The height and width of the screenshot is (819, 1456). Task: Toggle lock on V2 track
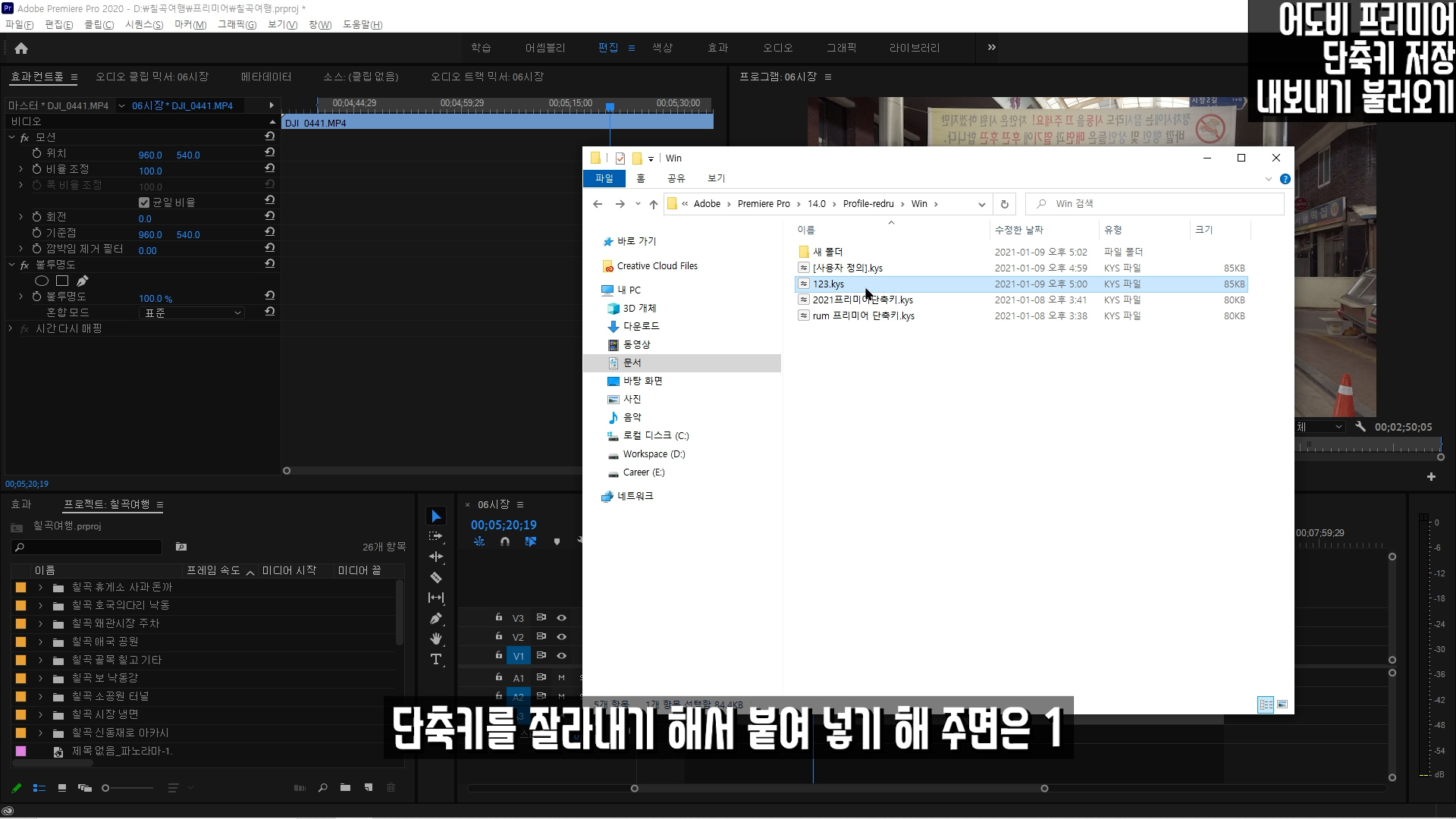(x=499, y=636)
